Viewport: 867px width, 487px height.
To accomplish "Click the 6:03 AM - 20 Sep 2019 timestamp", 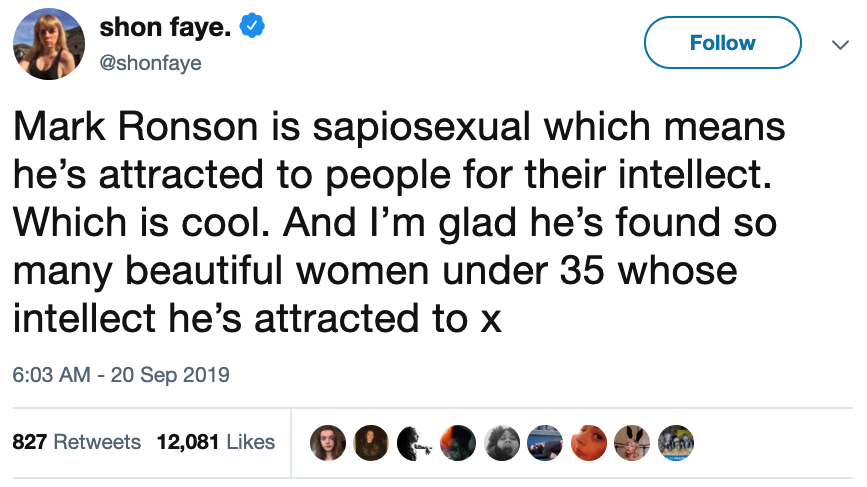I will tap(121, 376).
